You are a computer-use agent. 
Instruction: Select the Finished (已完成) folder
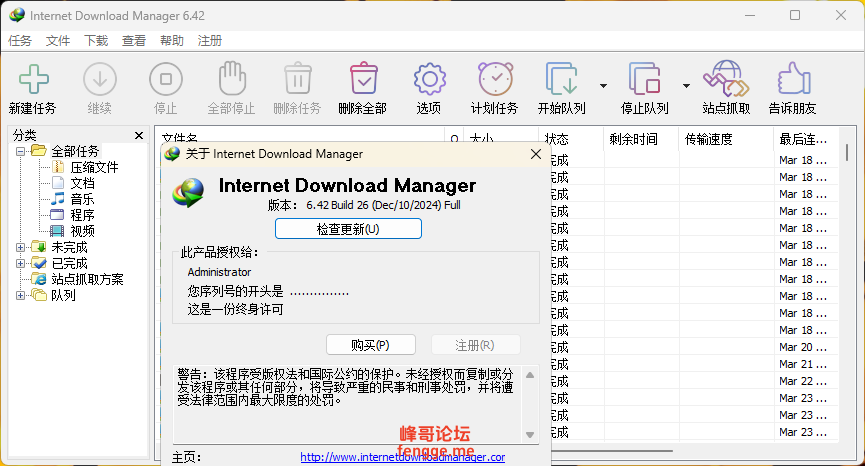pos(69,263)
